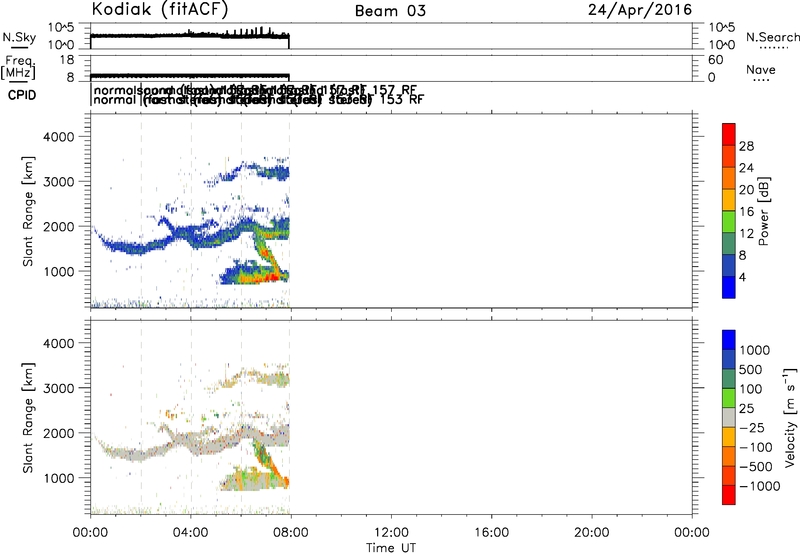Click the "Power [dB]" colorbar title
The width and height of the screenshot is (800, 554).
coord(763,211)
